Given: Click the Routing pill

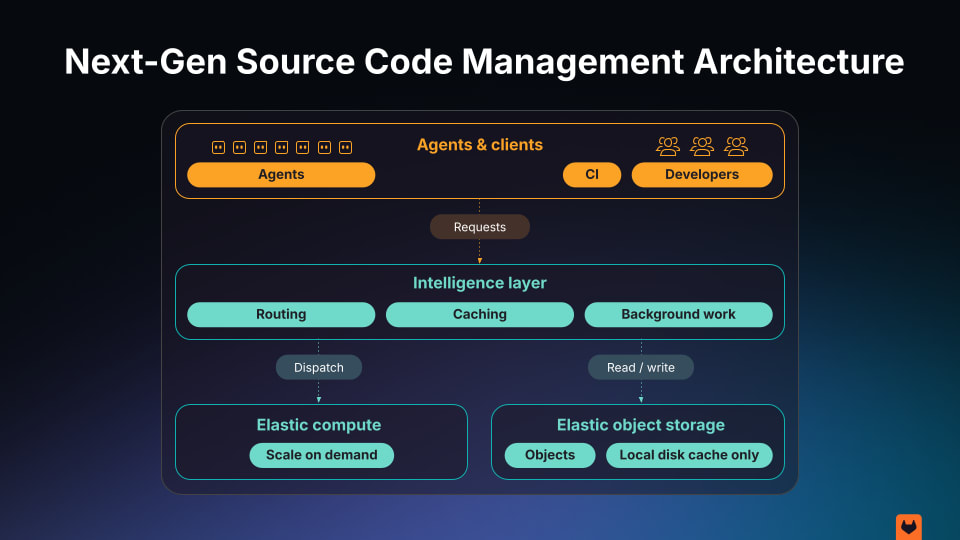Looking at the screenshot, I should pos(281,314).
